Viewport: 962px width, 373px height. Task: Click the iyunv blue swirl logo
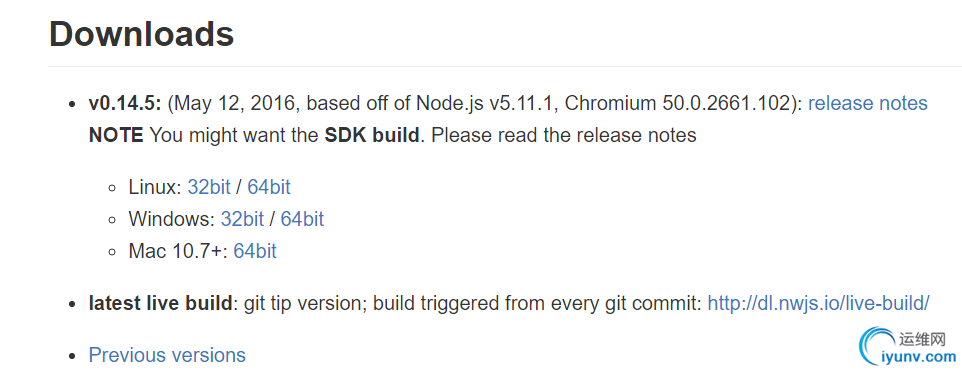tap(877, 347)
